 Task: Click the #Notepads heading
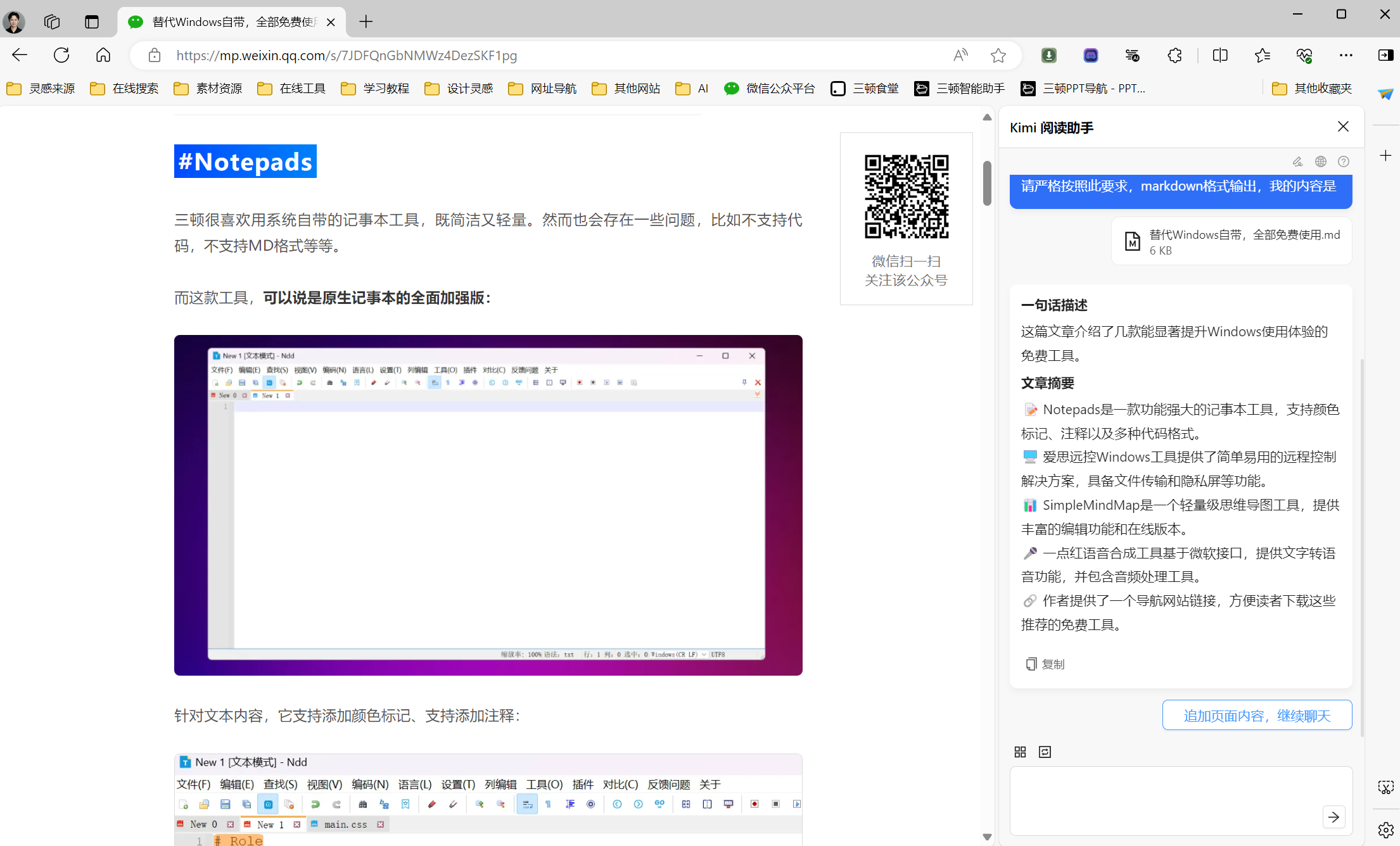tap(245, 161)
